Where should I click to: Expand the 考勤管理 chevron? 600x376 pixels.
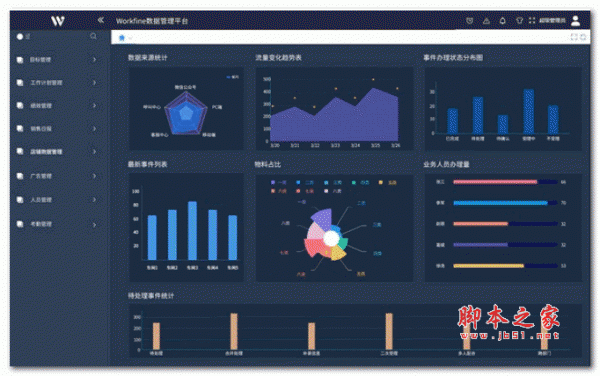(x=94, y=225)
